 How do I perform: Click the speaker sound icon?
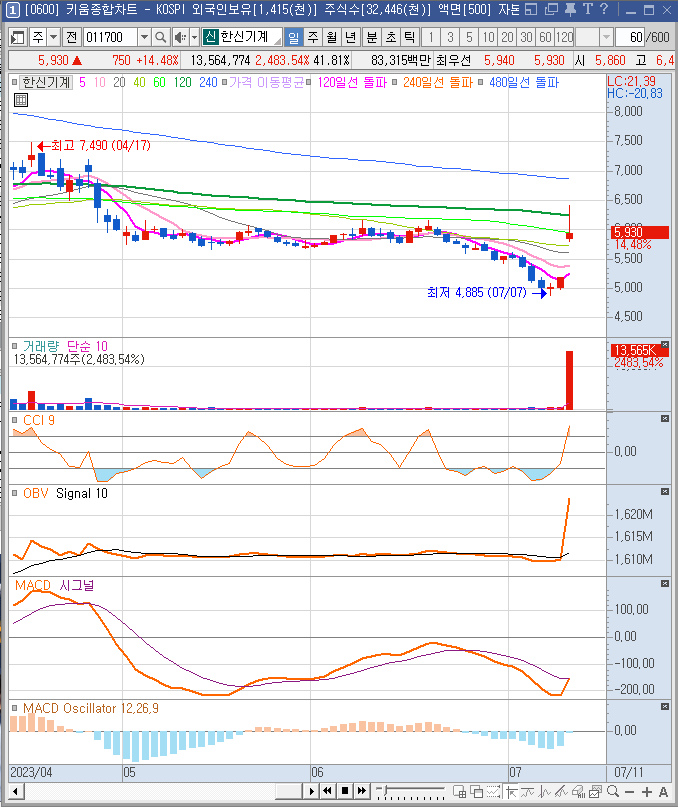[180, 37]
